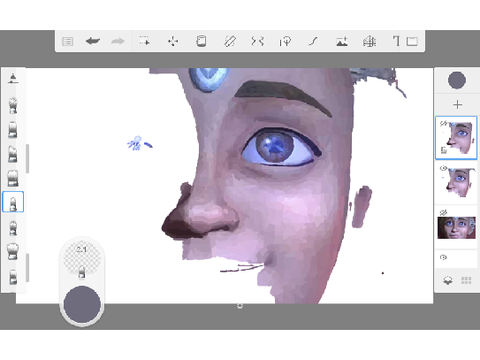Import an image onto canvas

pos(342,41)
